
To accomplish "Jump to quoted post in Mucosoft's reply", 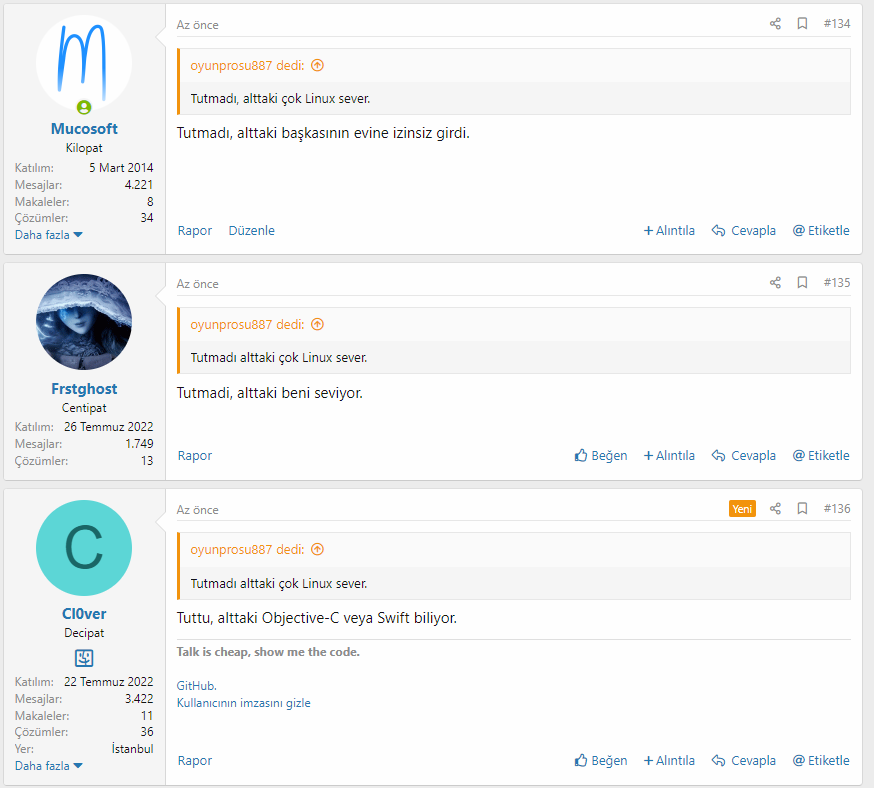I will pos(317,65).
